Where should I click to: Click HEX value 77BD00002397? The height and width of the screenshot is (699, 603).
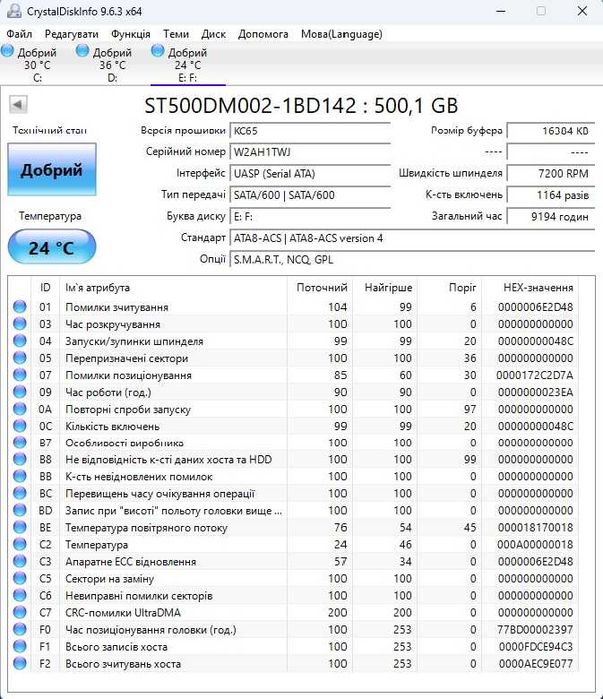535,629
